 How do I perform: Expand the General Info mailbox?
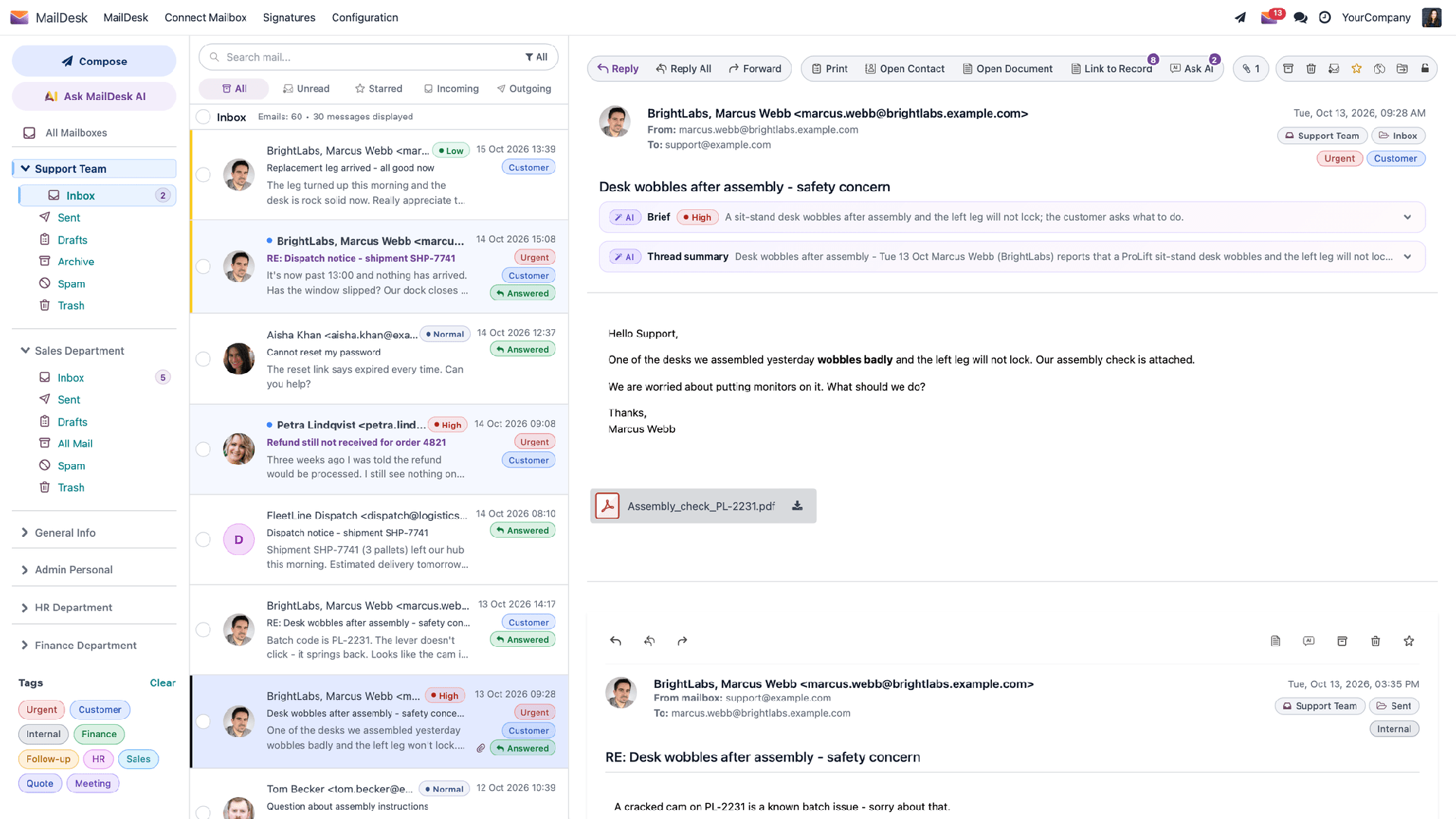click(x=25, y=532)
